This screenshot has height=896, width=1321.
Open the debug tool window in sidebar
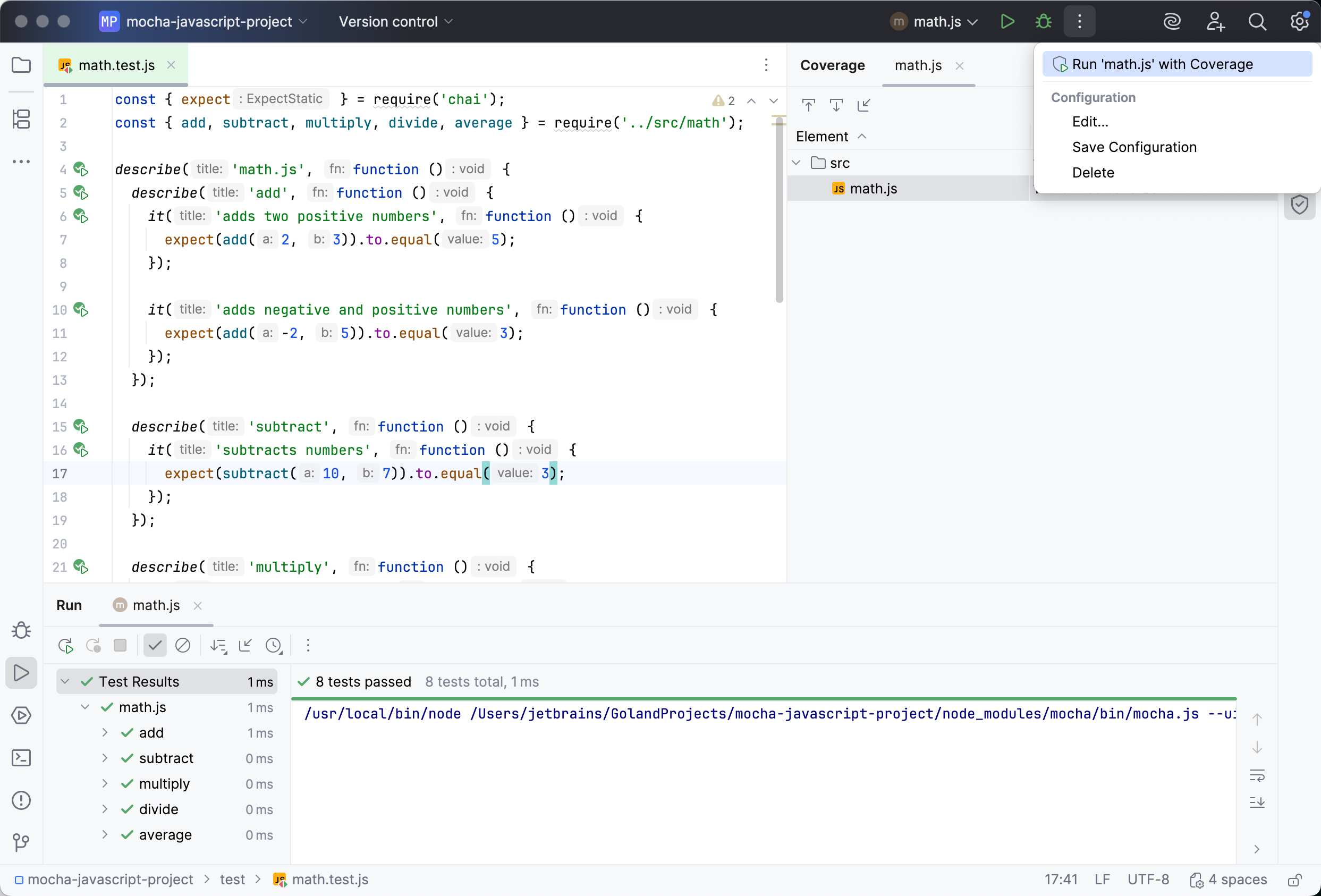point(21,630)
